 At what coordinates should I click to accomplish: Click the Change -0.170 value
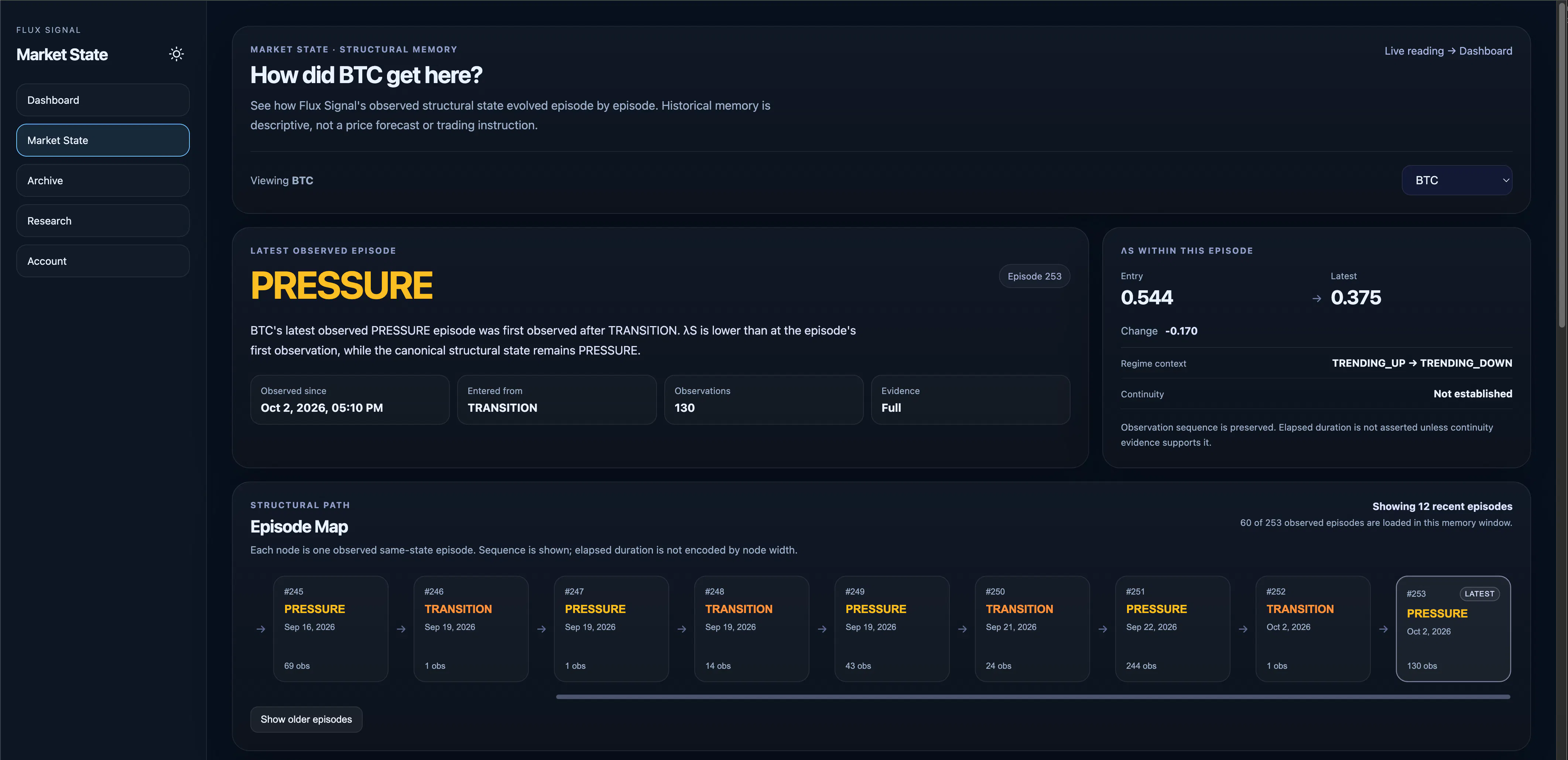1181,331
